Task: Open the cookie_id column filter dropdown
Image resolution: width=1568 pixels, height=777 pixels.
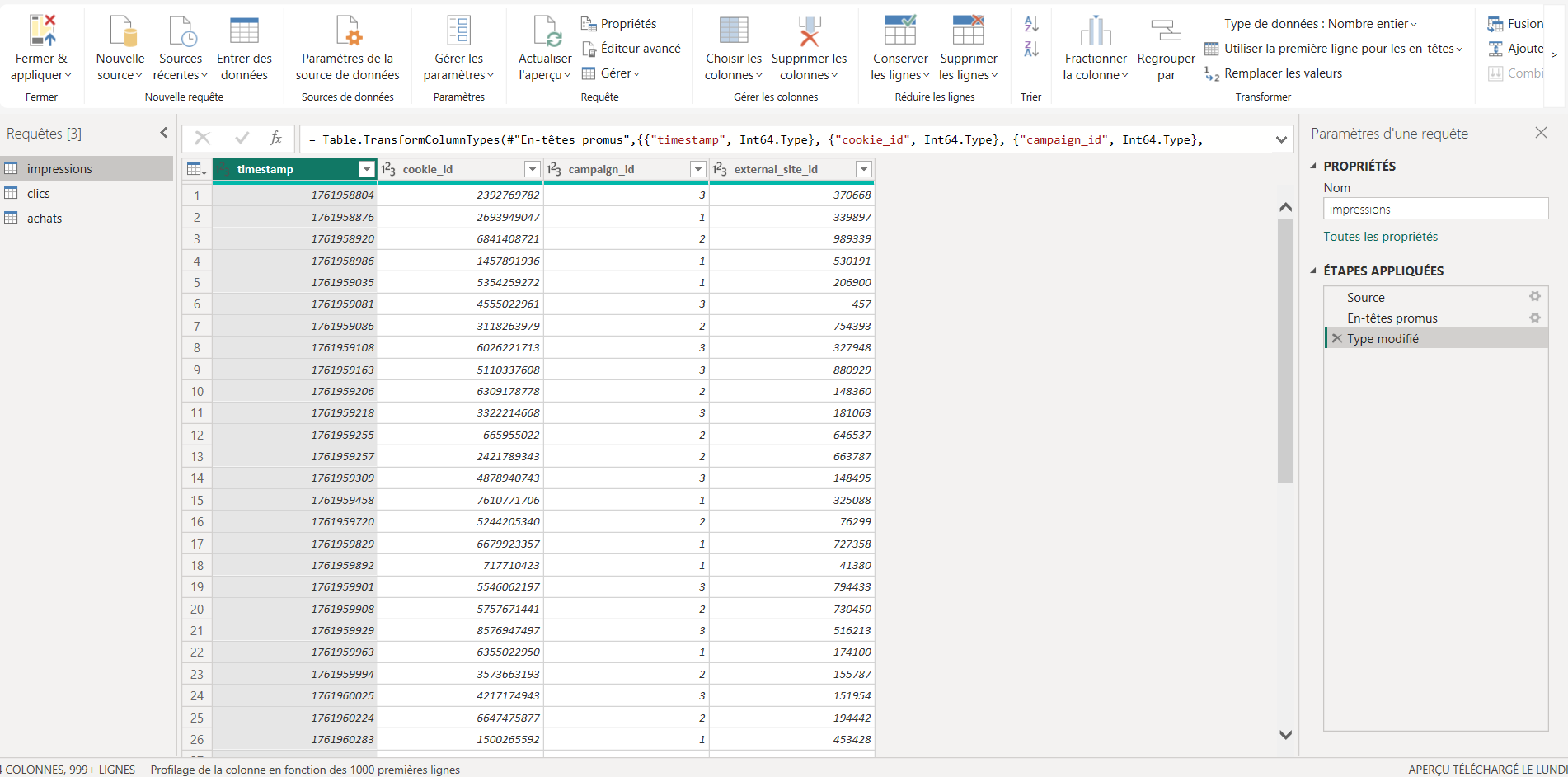Action: (x=532, y=169)
